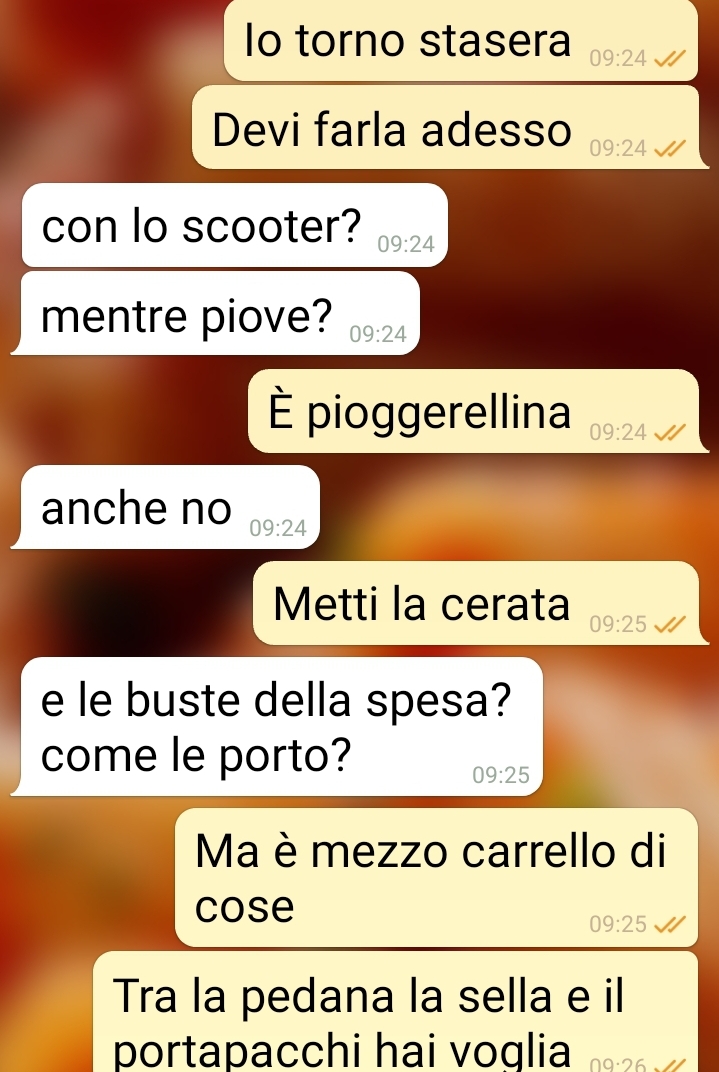719x1072 pixels.
Task: Tap the 09:24 timestamp on 'con lo scooter?'
Action: (406, 244)
